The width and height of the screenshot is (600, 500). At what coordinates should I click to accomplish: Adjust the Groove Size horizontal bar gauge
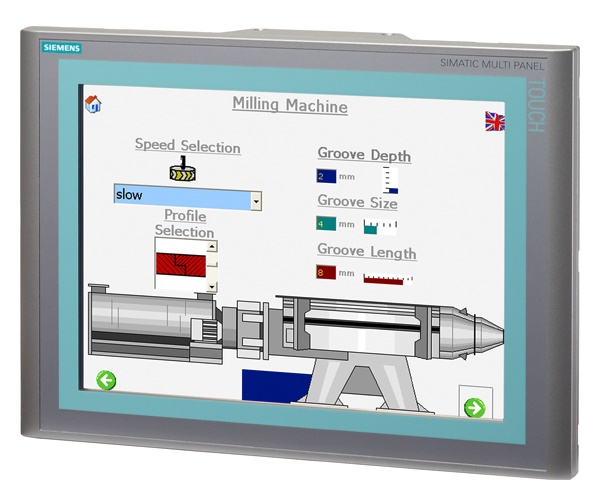coord(380,227)
